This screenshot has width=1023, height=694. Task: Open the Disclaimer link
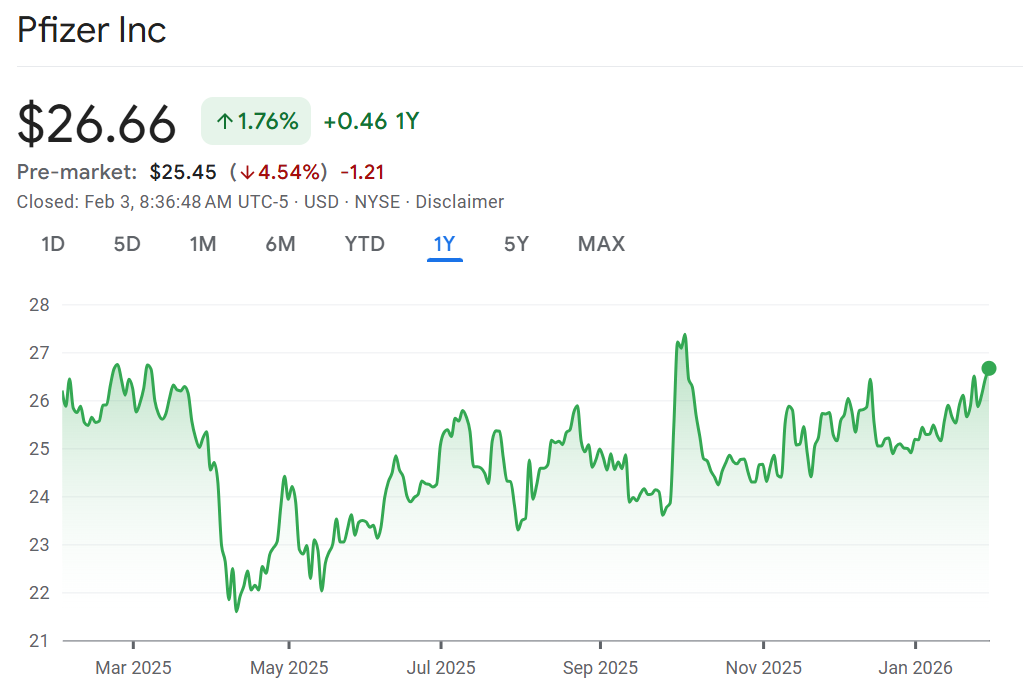click(459, 202)
